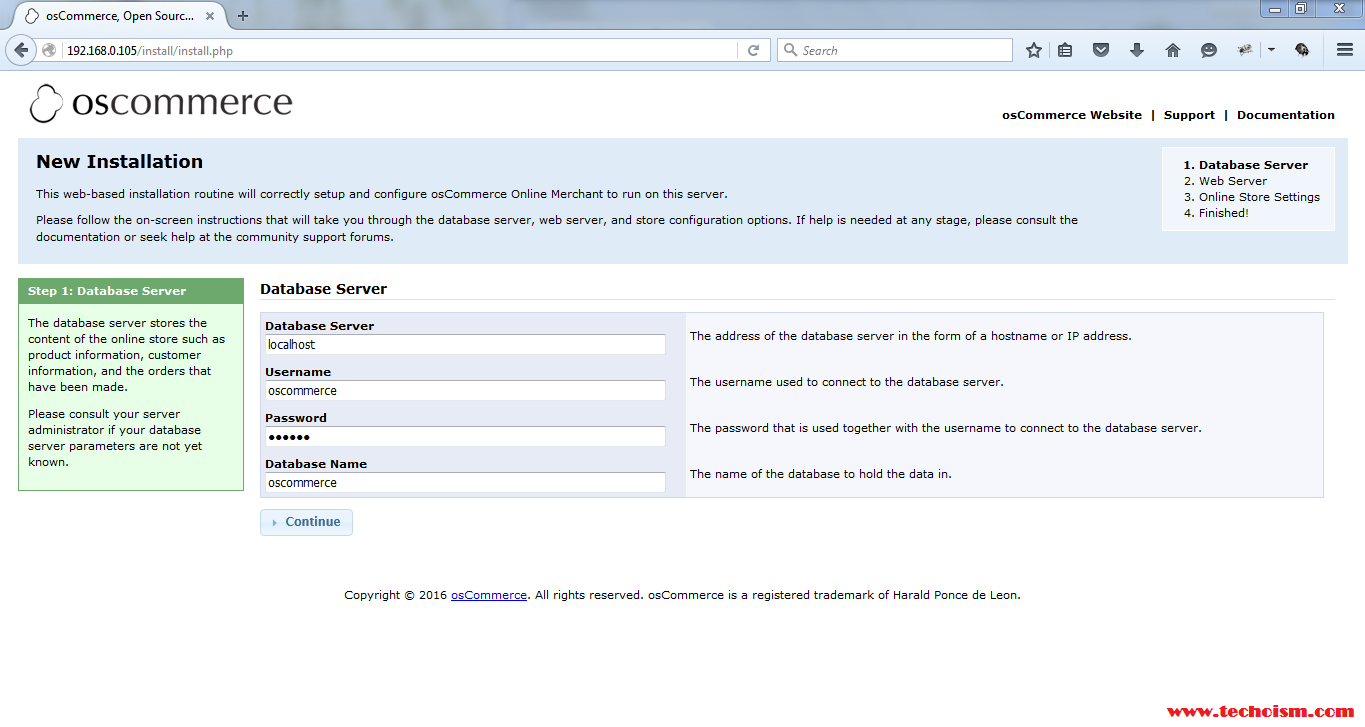Click the site identity globe icon
This screenshot has height=727, width=1365.
pos(49,50)
